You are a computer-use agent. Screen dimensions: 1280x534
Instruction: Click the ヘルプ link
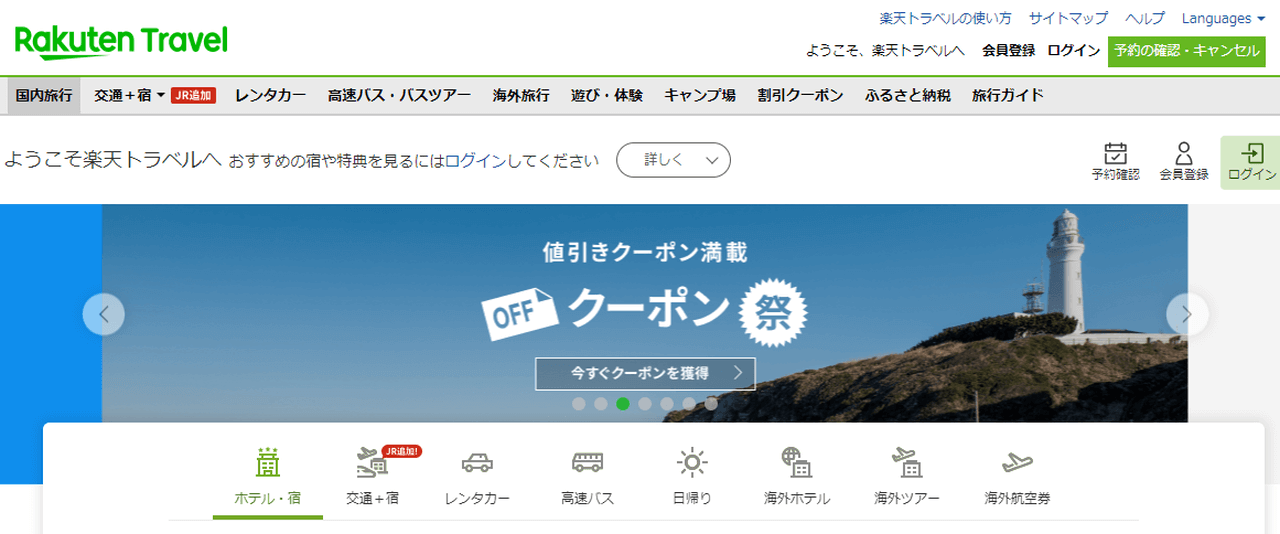coord(1145,18)
